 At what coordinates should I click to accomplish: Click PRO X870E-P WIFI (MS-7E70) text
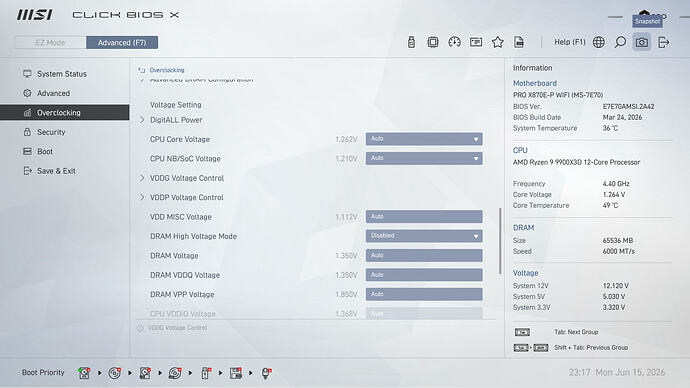point(558,95)
